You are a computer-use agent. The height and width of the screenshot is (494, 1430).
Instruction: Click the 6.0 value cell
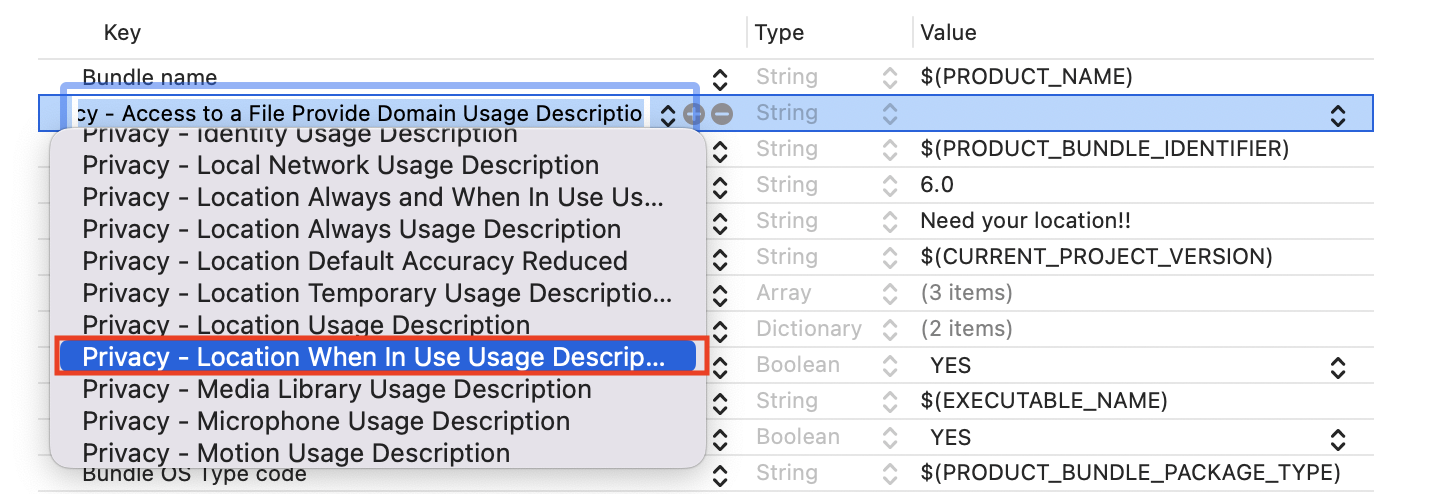(x=937, y=186)
